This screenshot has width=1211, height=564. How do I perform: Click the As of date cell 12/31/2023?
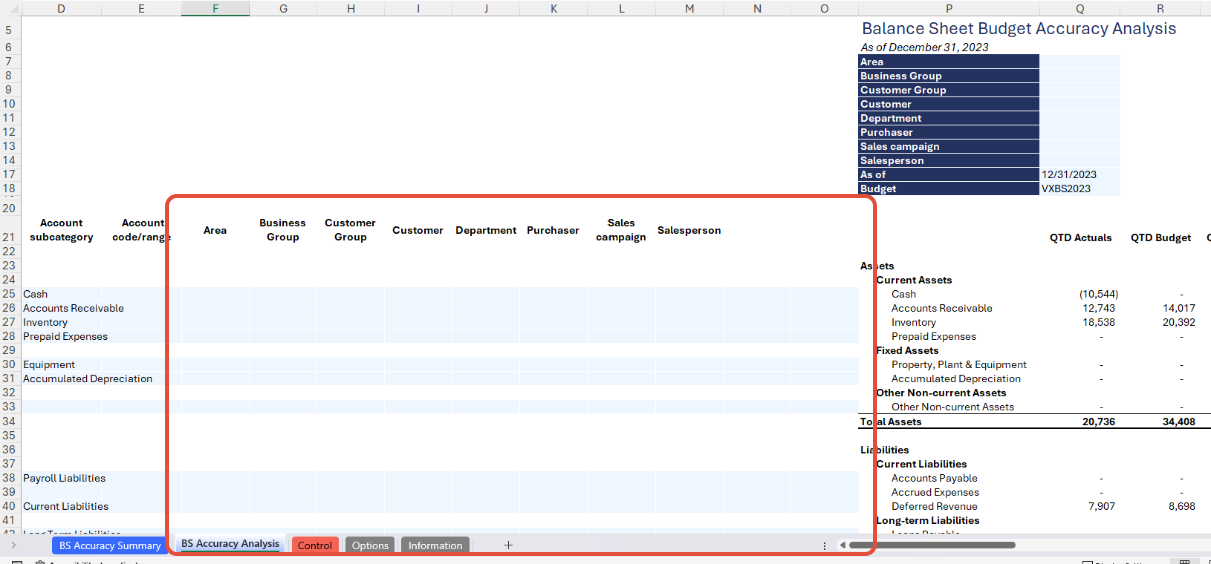pos(1079,174)
